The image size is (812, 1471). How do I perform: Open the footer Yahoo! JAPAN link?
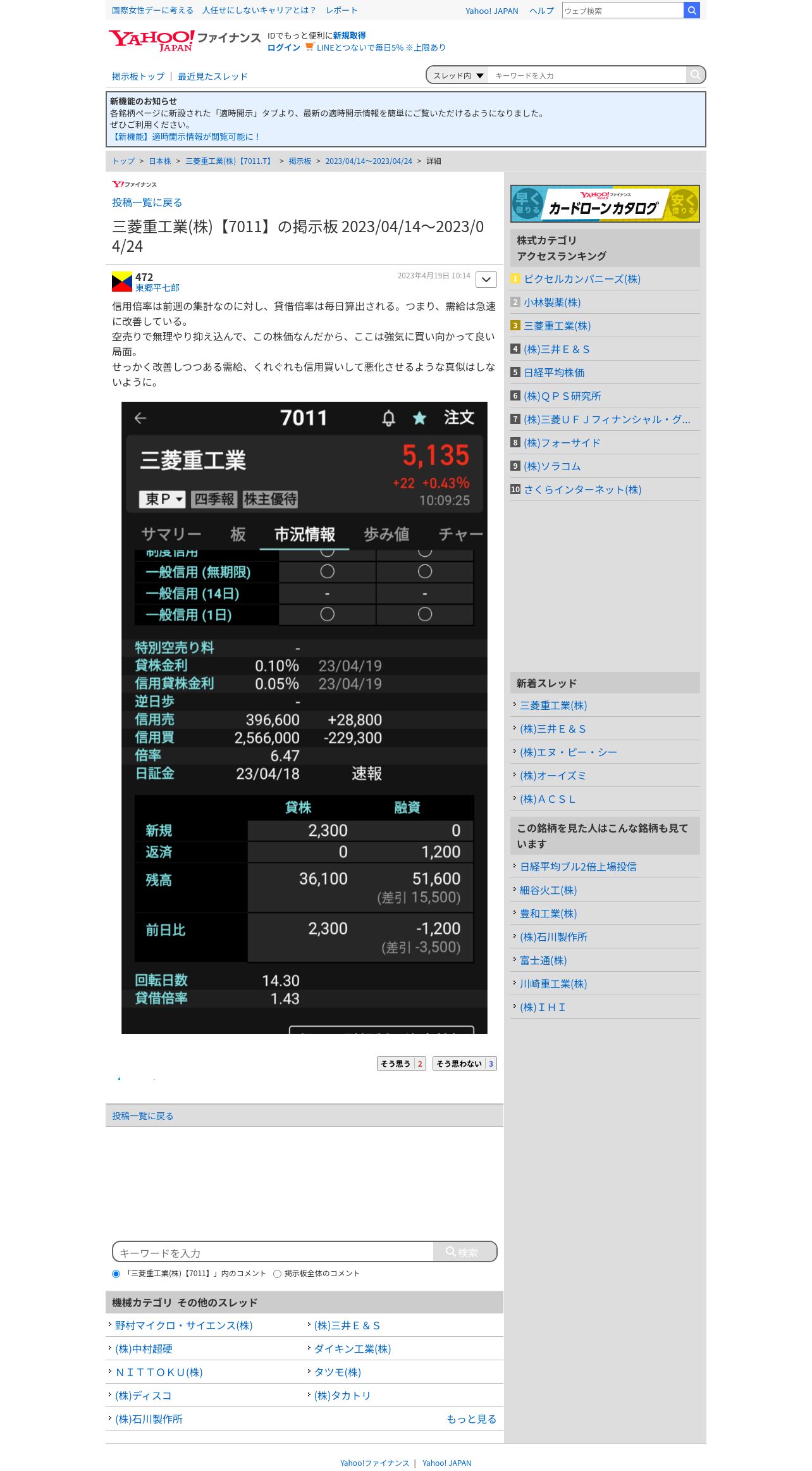(447, 1463)
